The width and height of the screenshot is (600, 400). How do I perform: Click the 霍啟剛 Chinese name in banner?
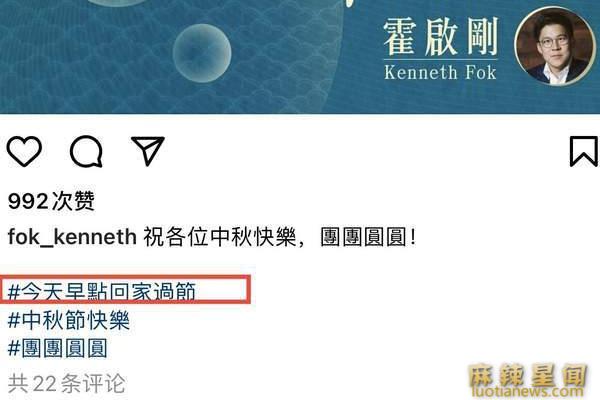(440, 37)
